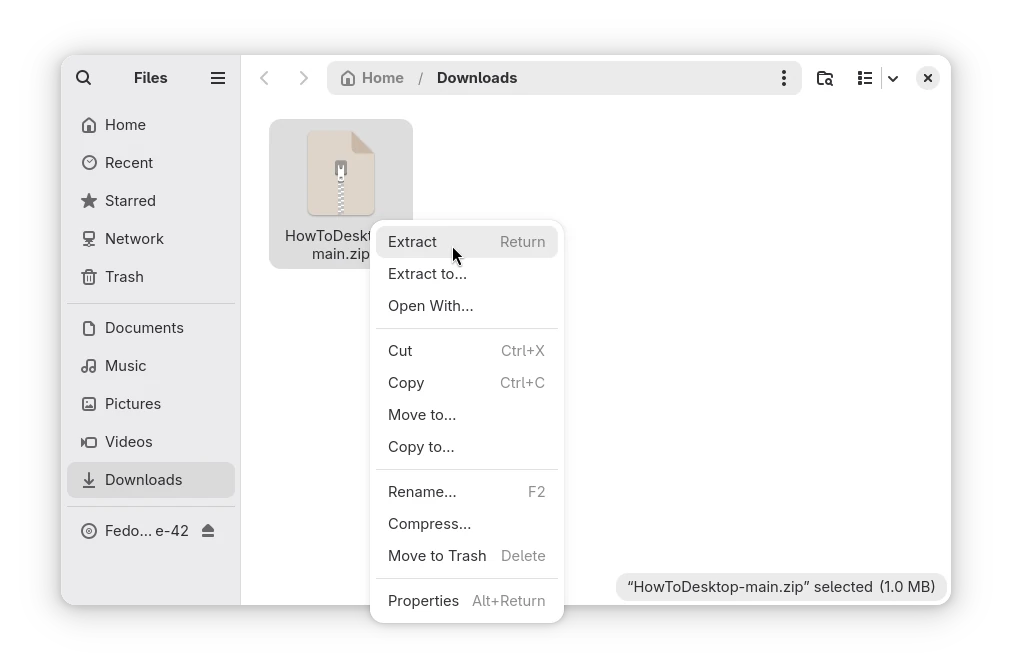Screen dimensions: 1012x672
Task: Expand view options chevron dropdown
Action: coord(893,78)
